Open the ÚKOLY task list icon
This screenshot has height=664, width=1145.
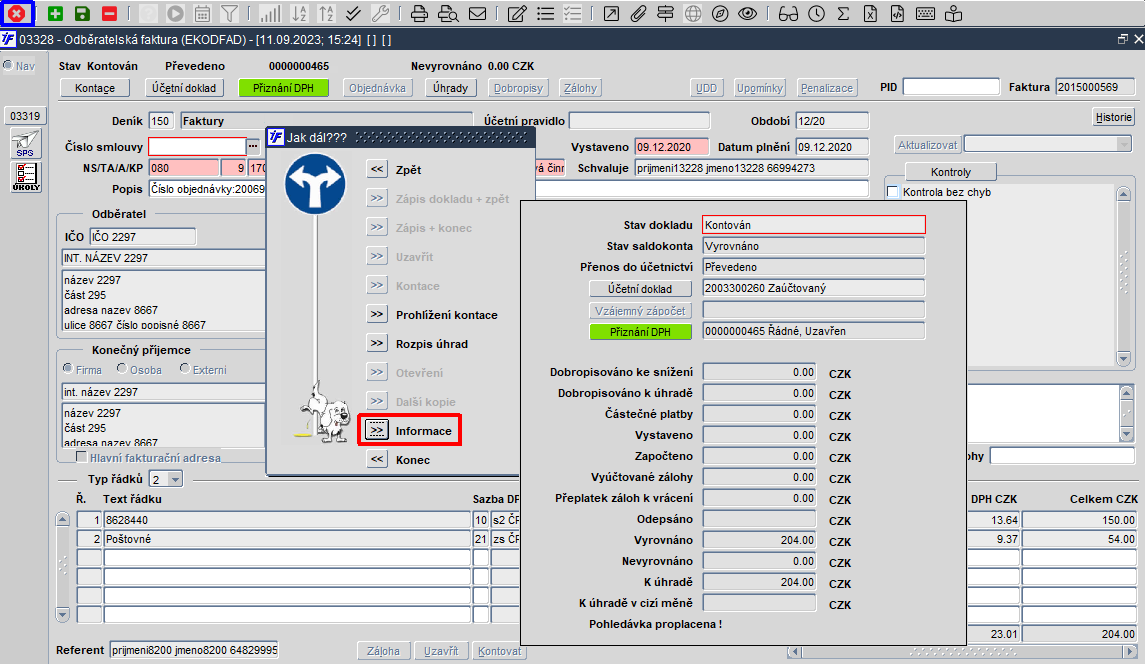[x=25, y=177]
